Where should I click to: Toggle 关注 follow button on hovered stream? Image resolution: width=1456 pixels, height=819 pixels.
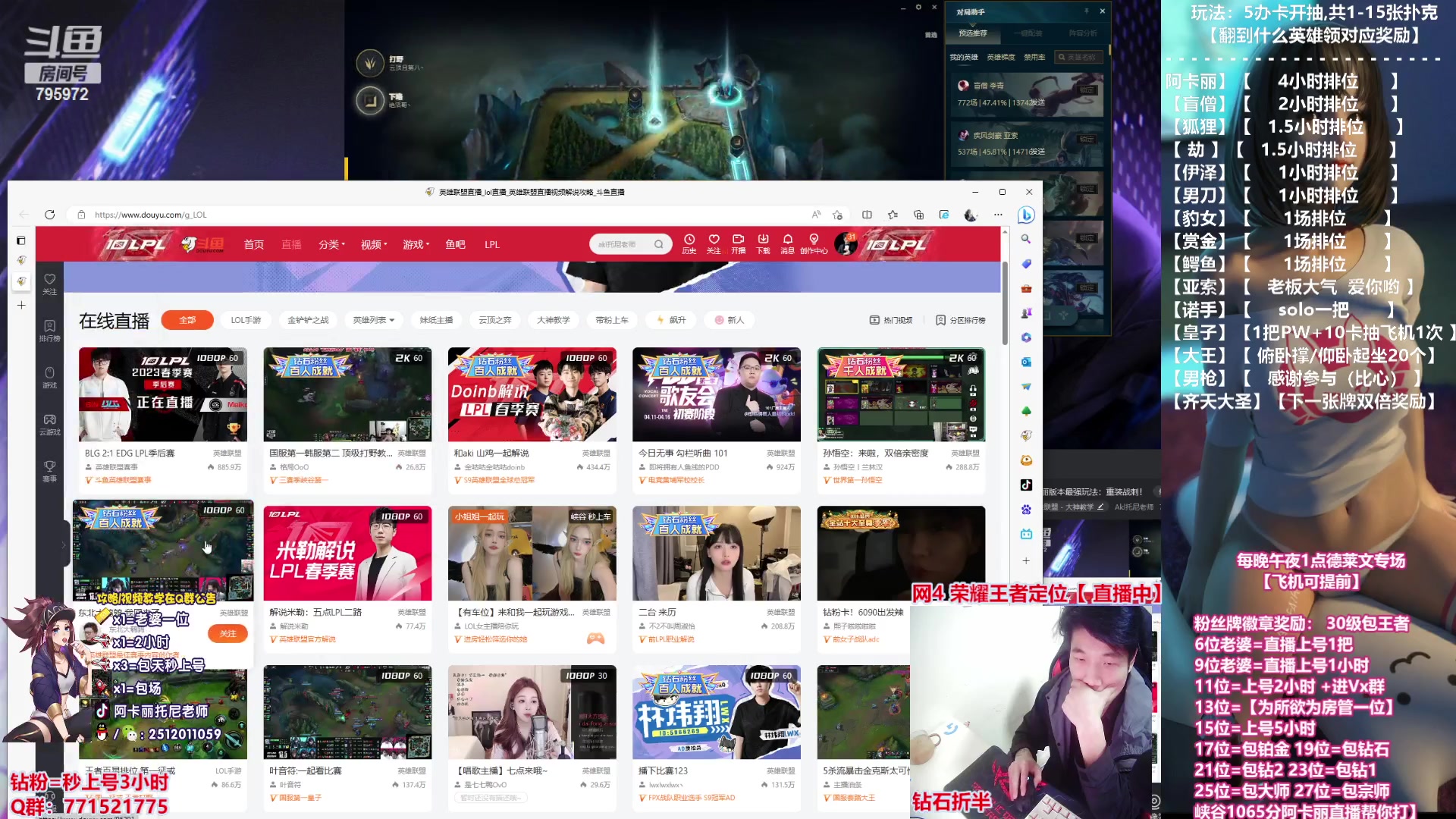pyautogui.click(x=228, y=633)
